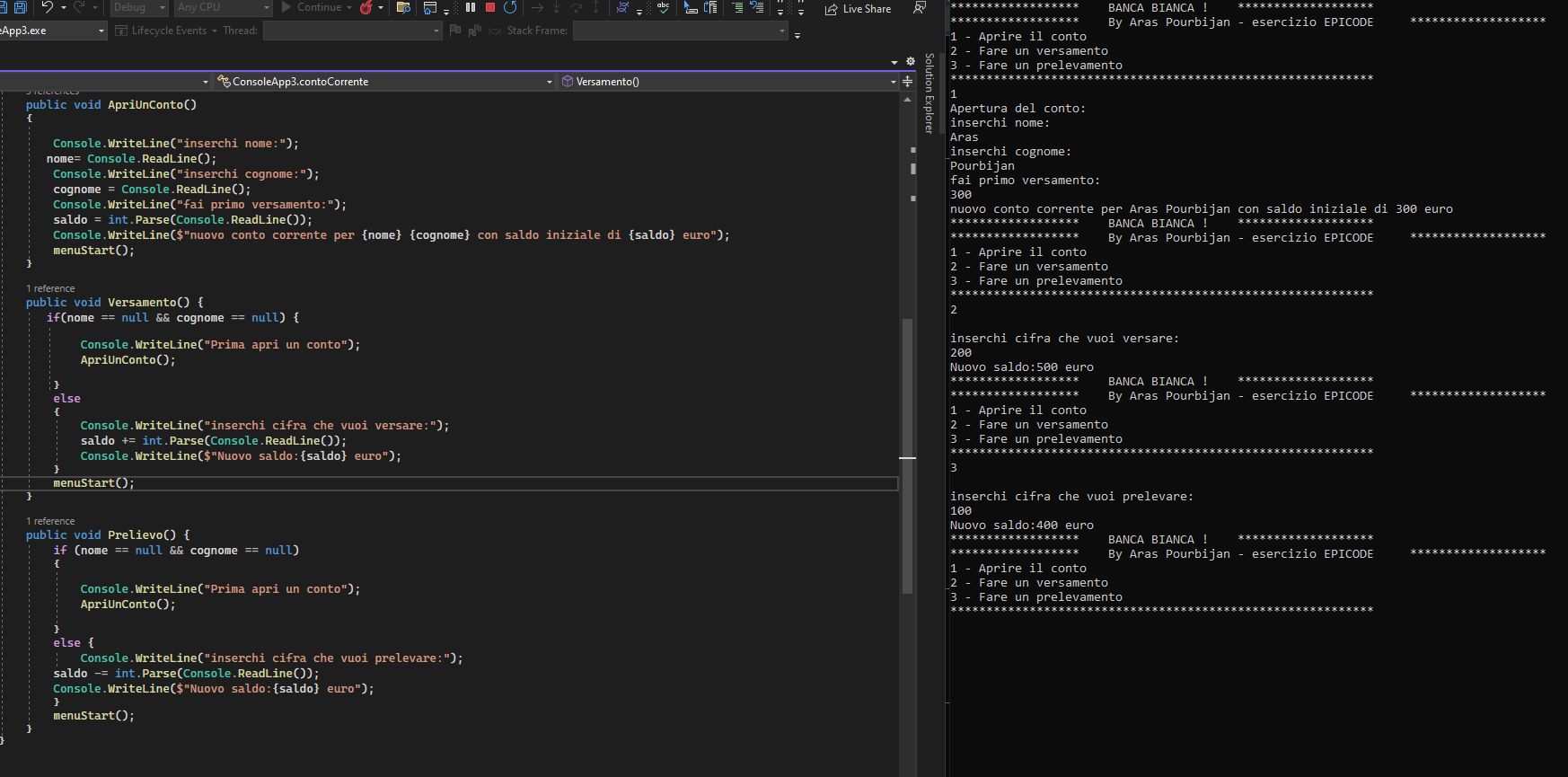
Task: Click the Live Share button
Action: 859,9
